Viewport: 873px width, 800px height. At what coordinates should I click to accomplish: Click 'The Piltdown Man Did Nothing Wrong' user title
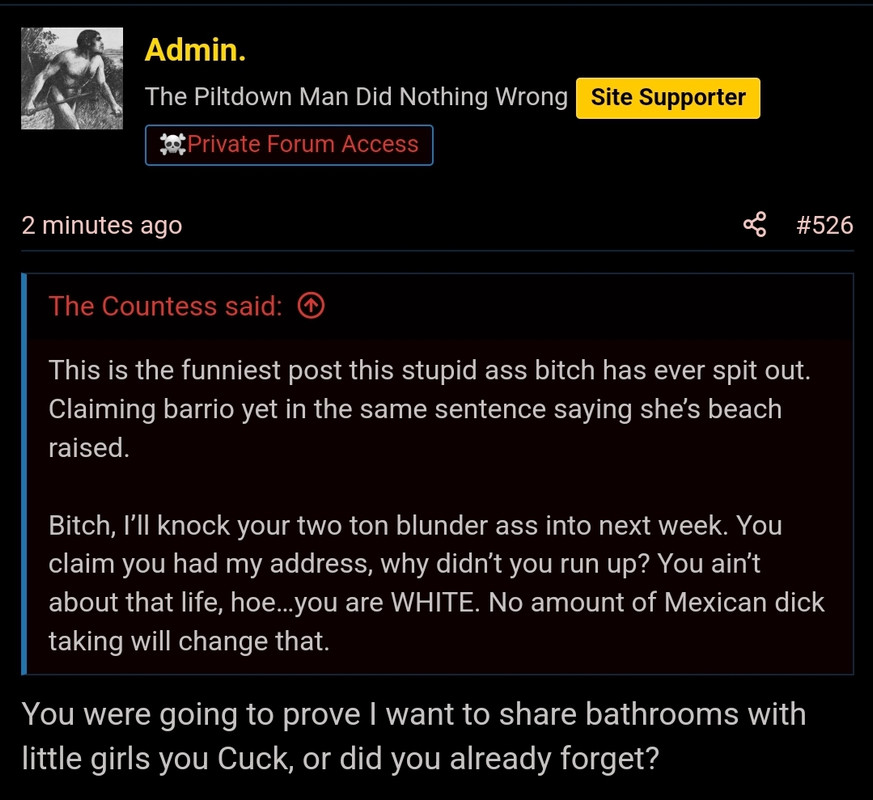(356, 97)
